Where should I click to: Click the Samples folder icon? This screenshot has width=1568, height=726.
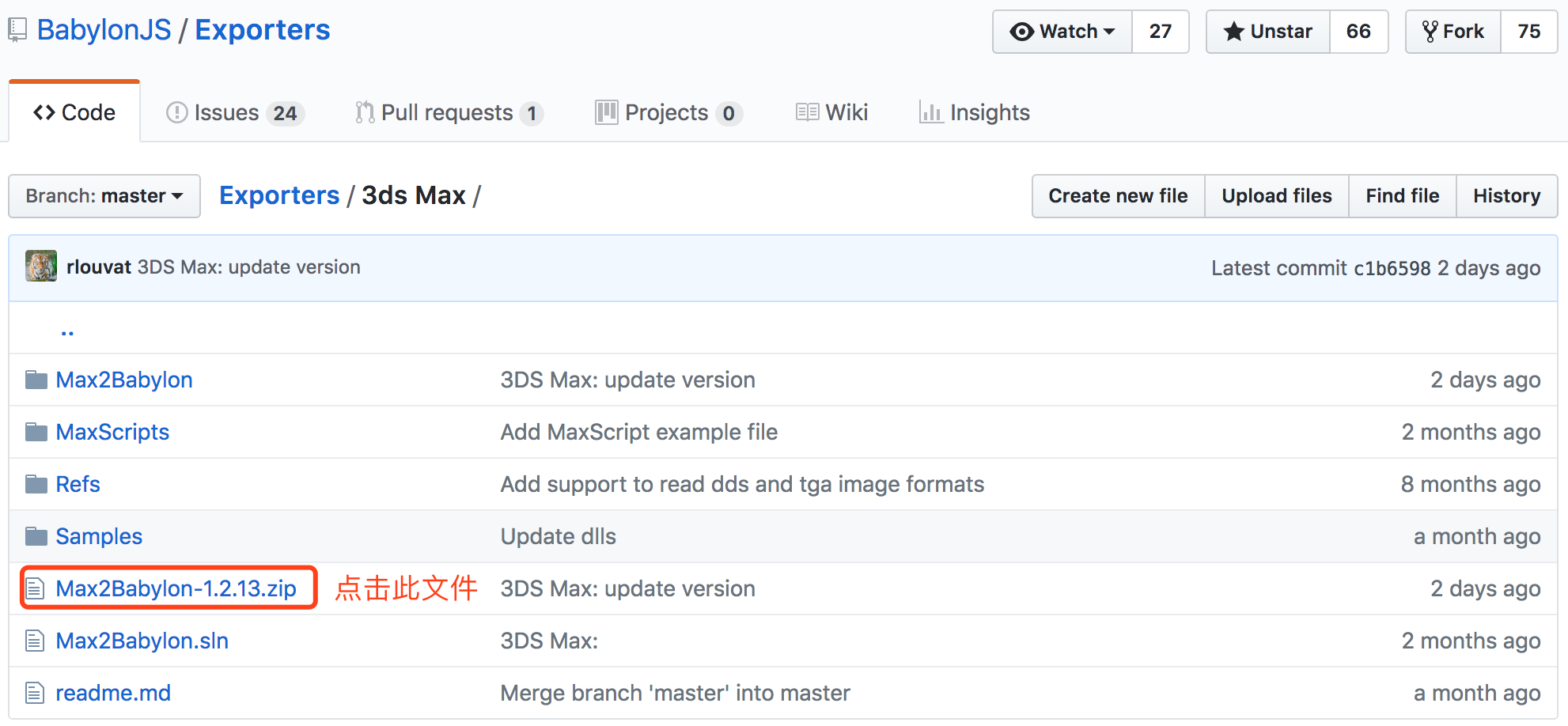pyautogui.click(x=36, y=537)
